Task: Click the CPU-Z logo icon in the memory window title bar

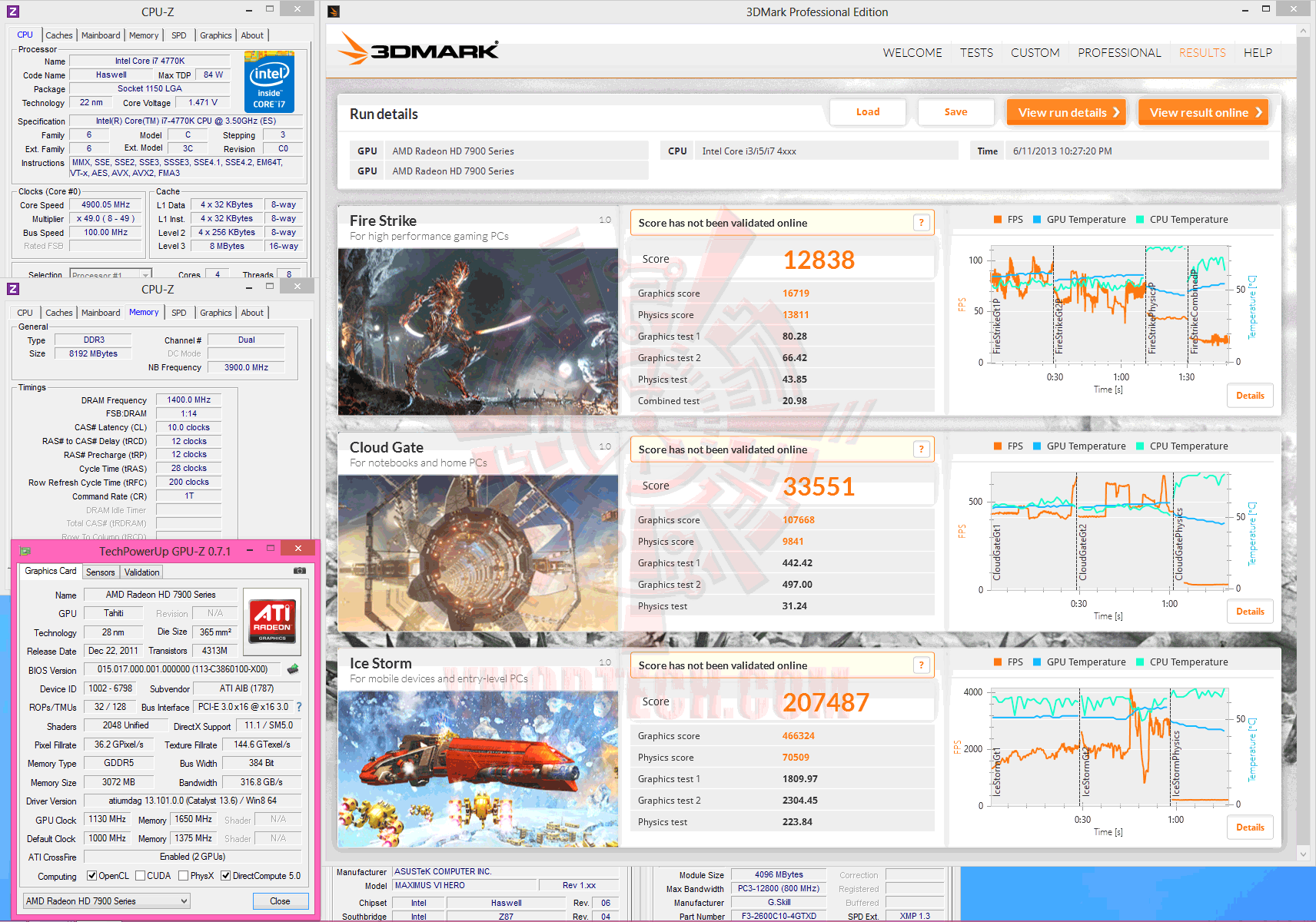Action: [x=12, y=289]
